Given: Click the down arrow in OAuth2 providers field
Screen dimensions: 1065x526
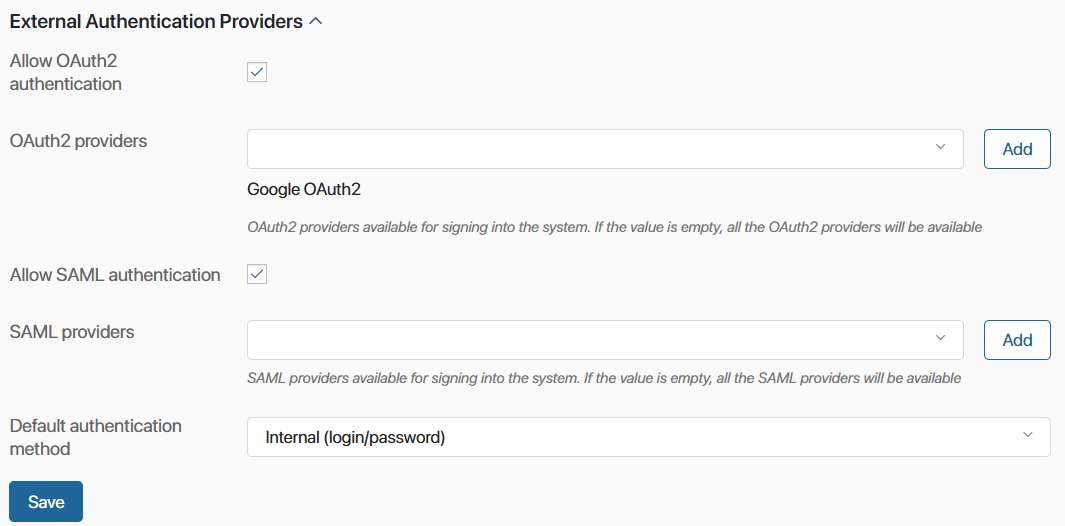Looking at the screenshot, I should (x=941, y=147).
